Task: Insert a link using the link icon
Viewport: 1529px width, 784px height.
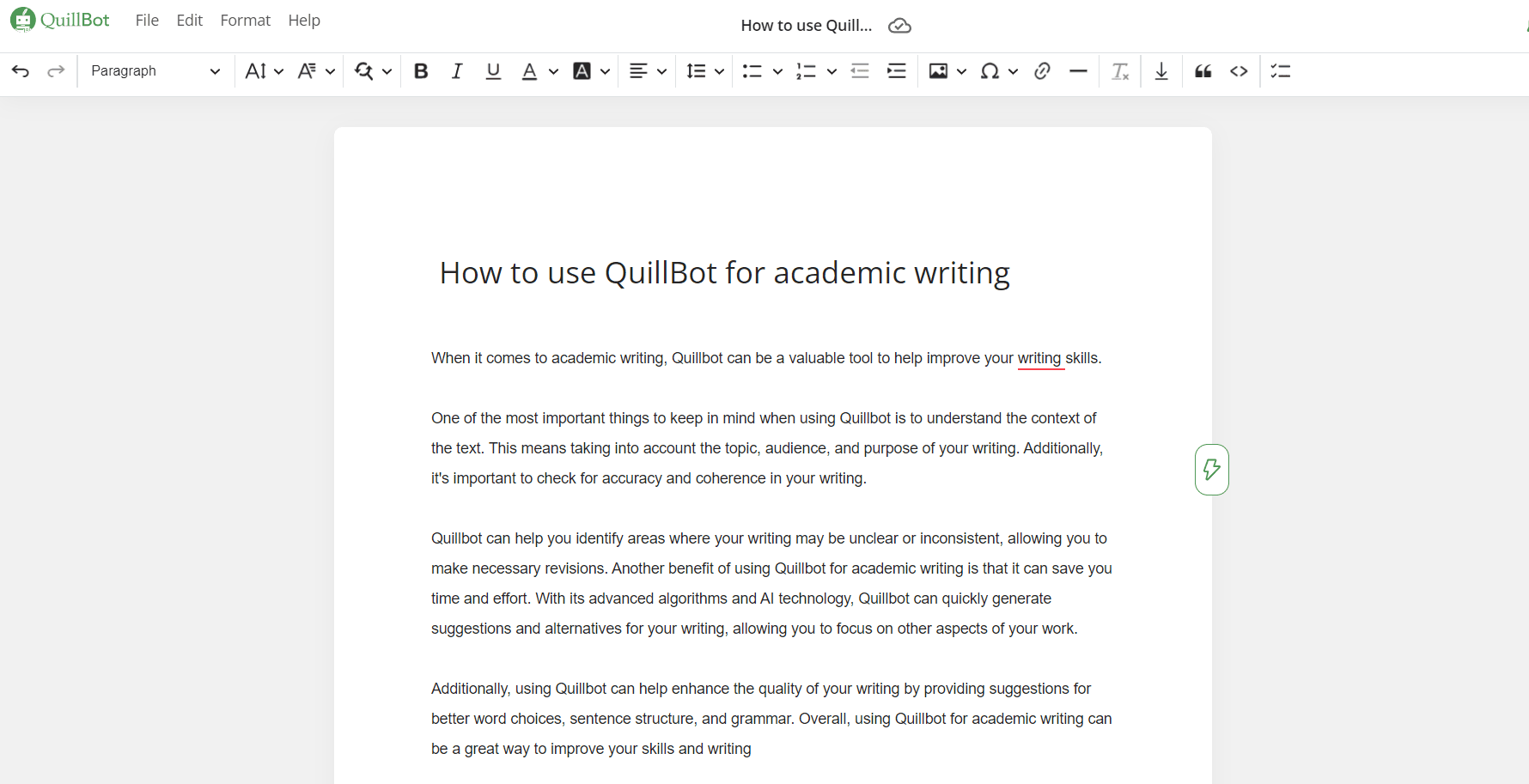Action: click(1042, 71)
